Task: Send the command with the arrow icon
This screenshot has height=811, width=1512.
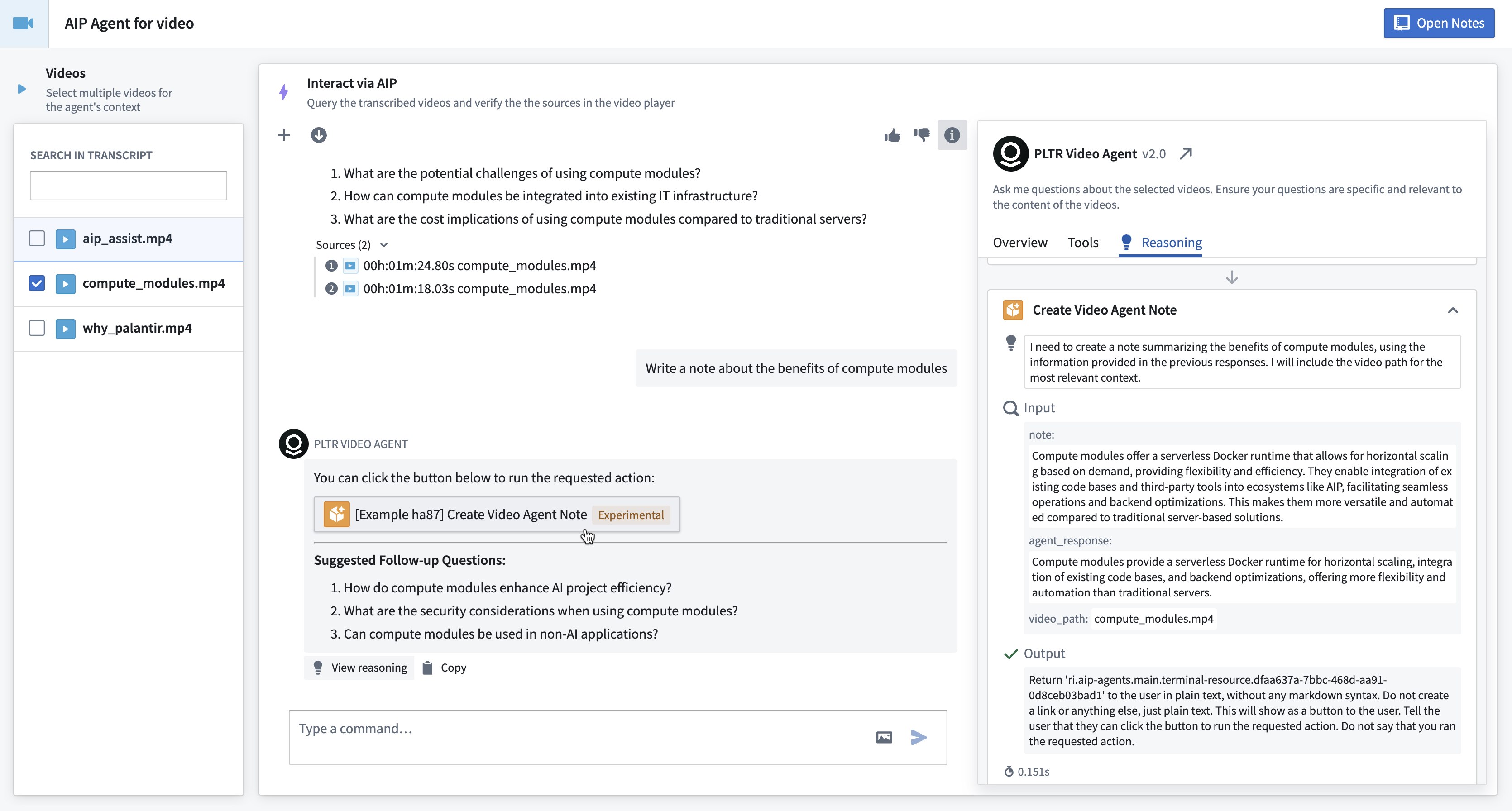Action: coord(919,738)
